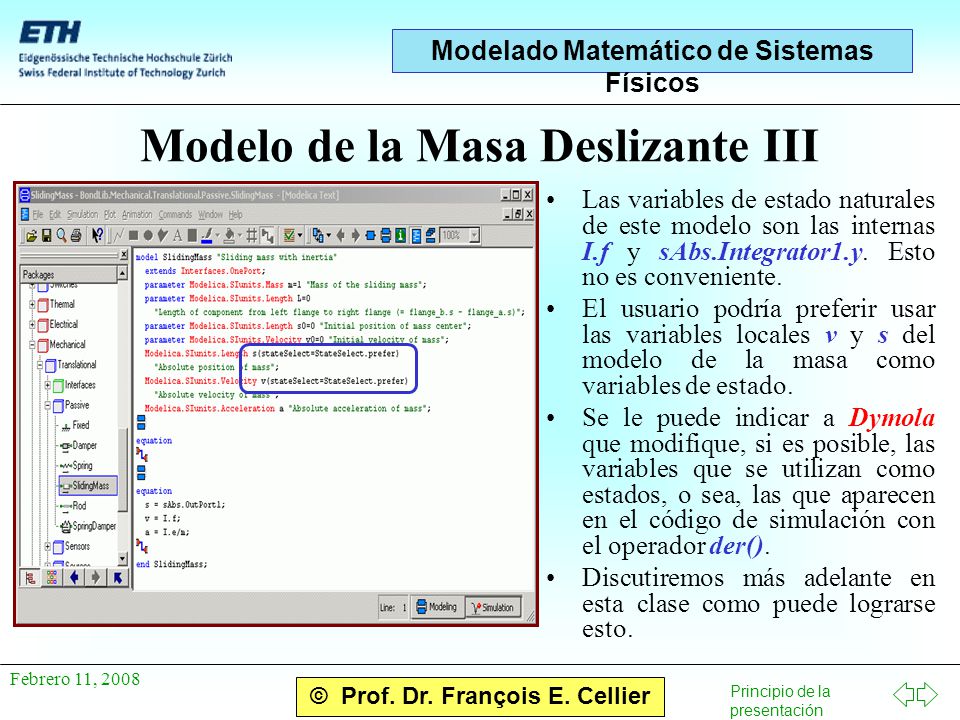
Task: Collapse the Translational package node
Action: pyautogui.click(x=40, y=365)
